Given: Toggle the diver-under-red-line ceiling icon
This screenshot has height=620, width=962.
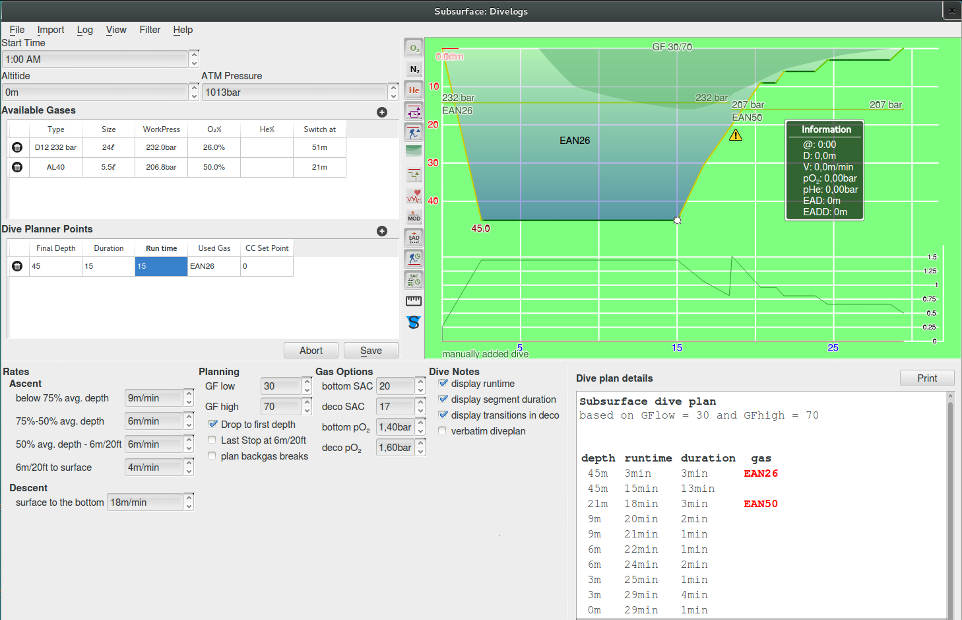Looking at the screenshot, I should tap(414, 132).
